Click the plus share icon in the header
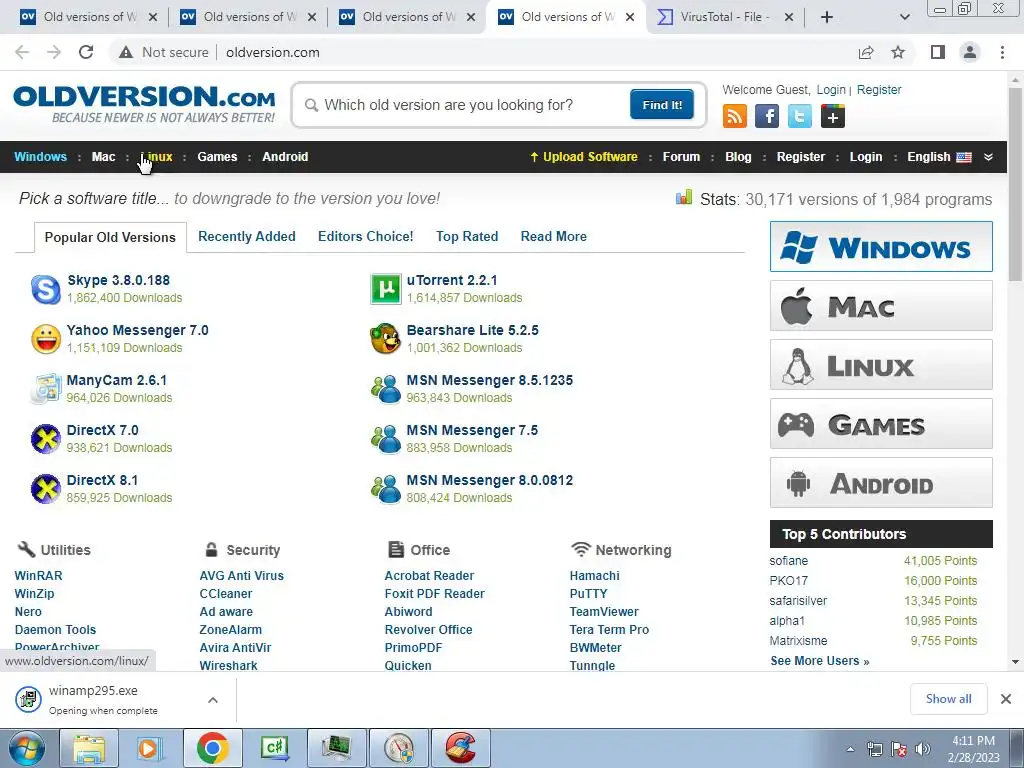This screenshot has height=768, width=1024. [x=833, y=116]
